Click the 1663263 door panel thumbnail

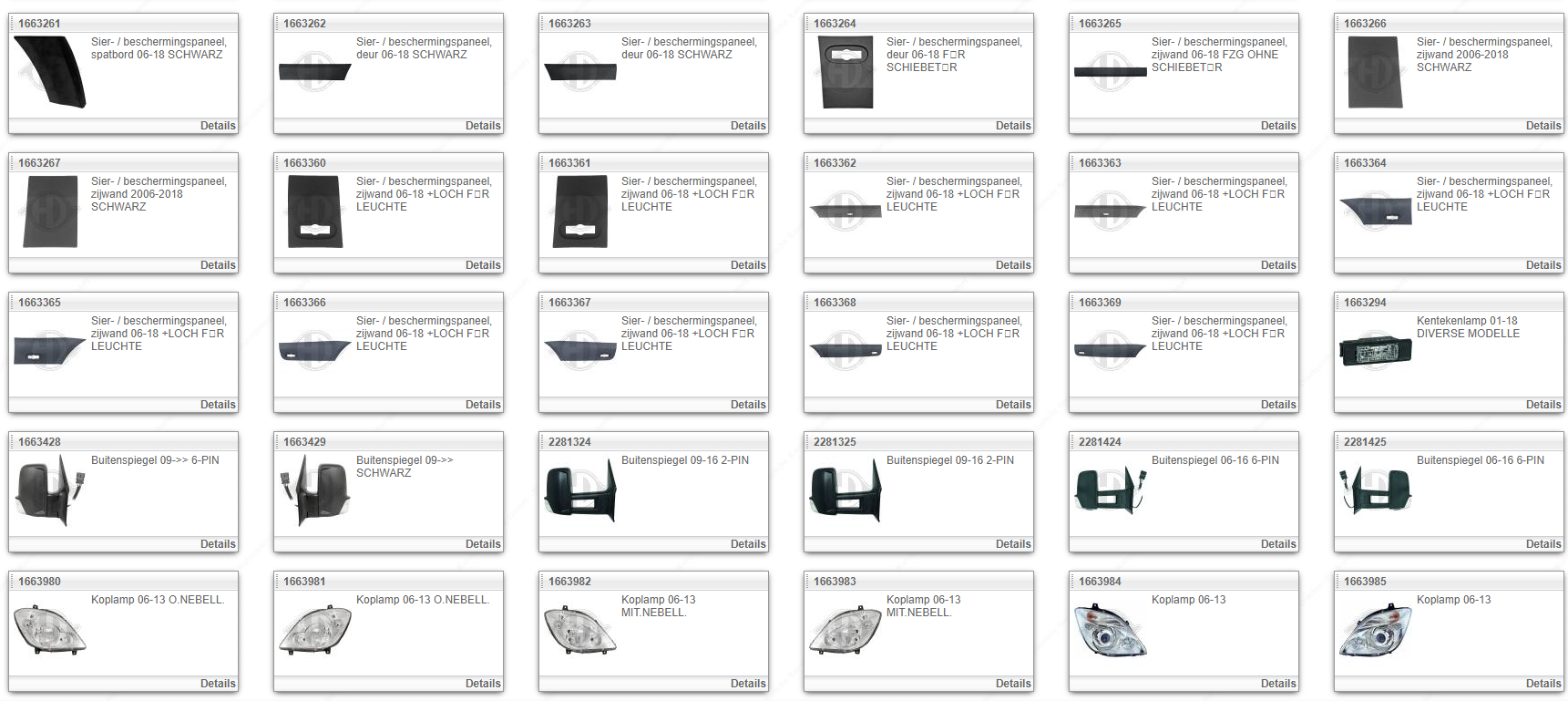[x=580, y=72]
